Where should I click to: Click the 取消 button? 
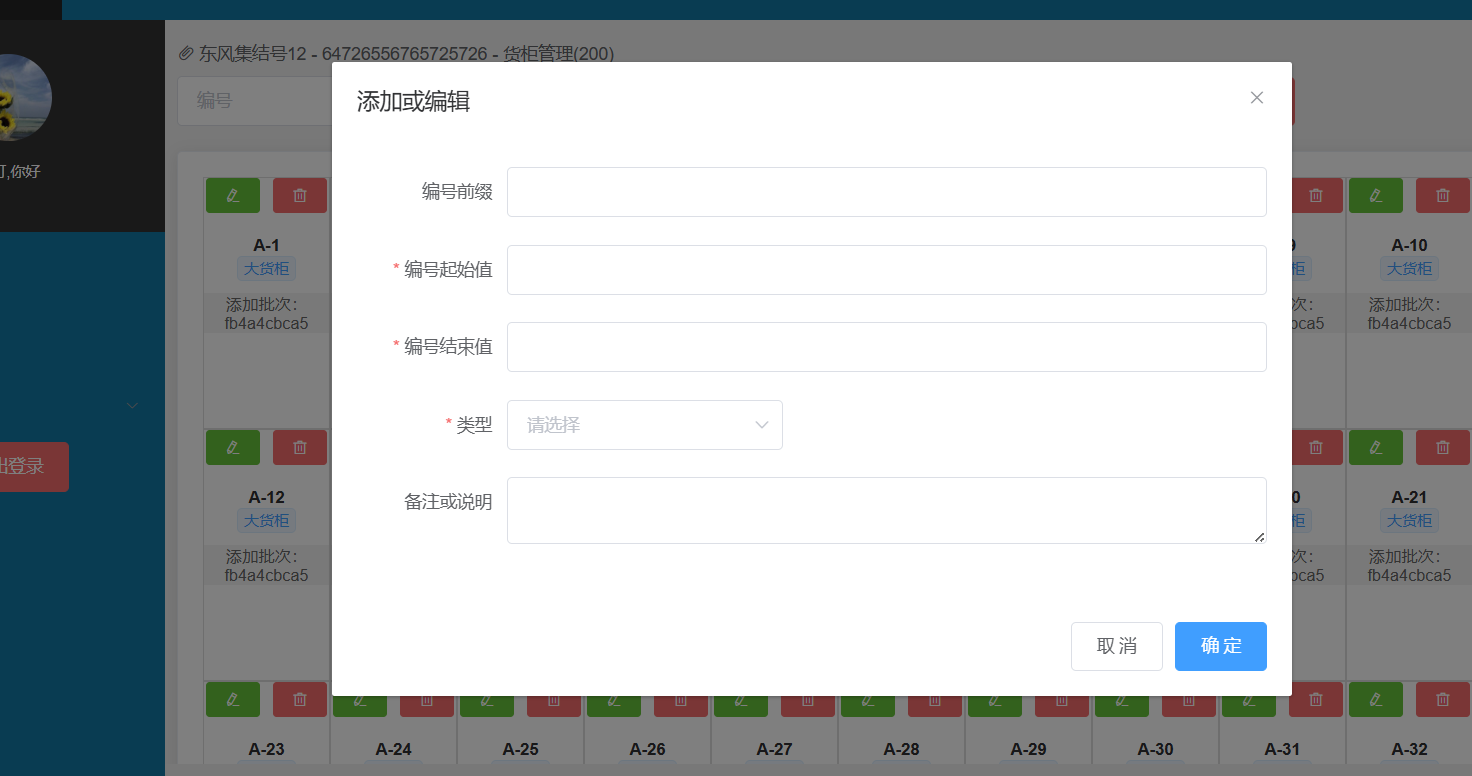1117,646
